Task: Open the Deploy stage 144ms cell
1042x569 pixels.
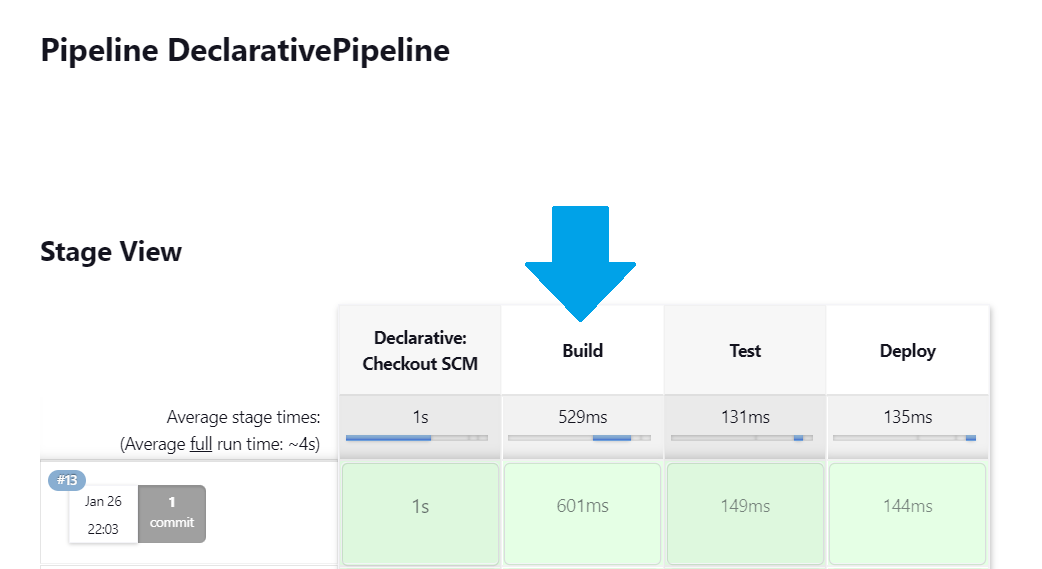Action: click(x=908, y=514)
